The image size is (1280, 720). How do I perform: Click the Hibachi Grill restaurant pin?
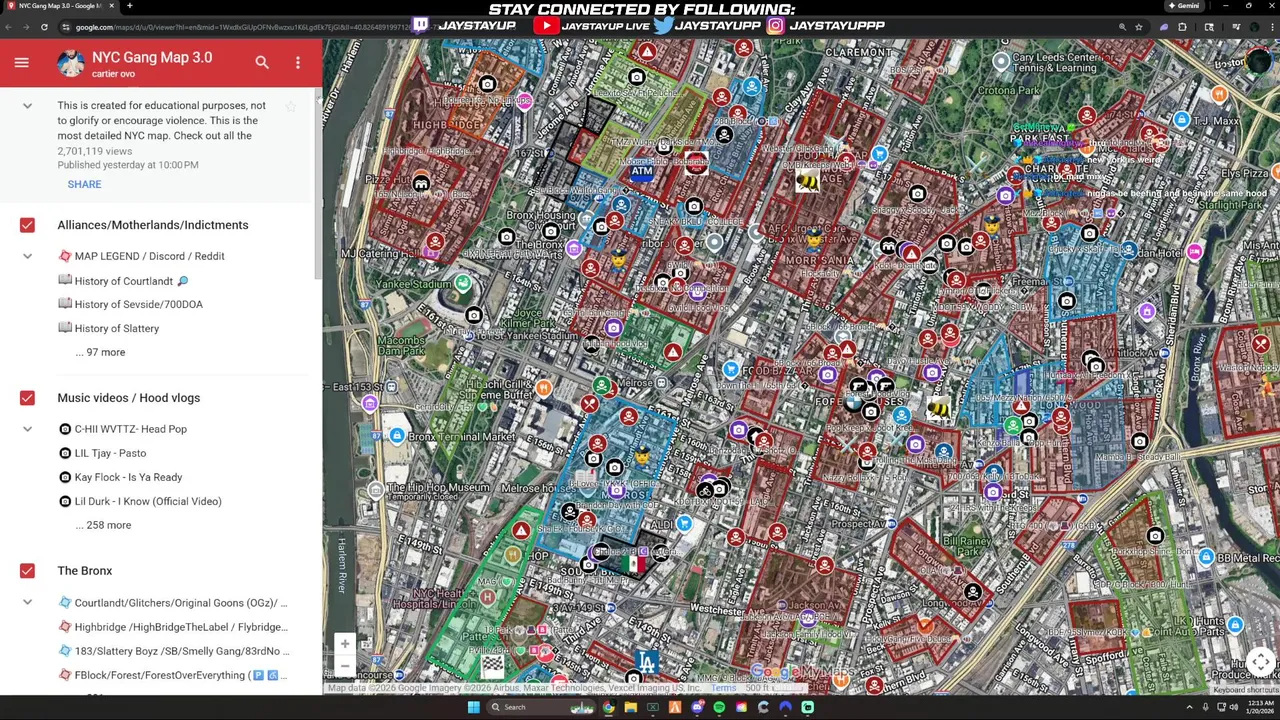click(x=543, y=388)
